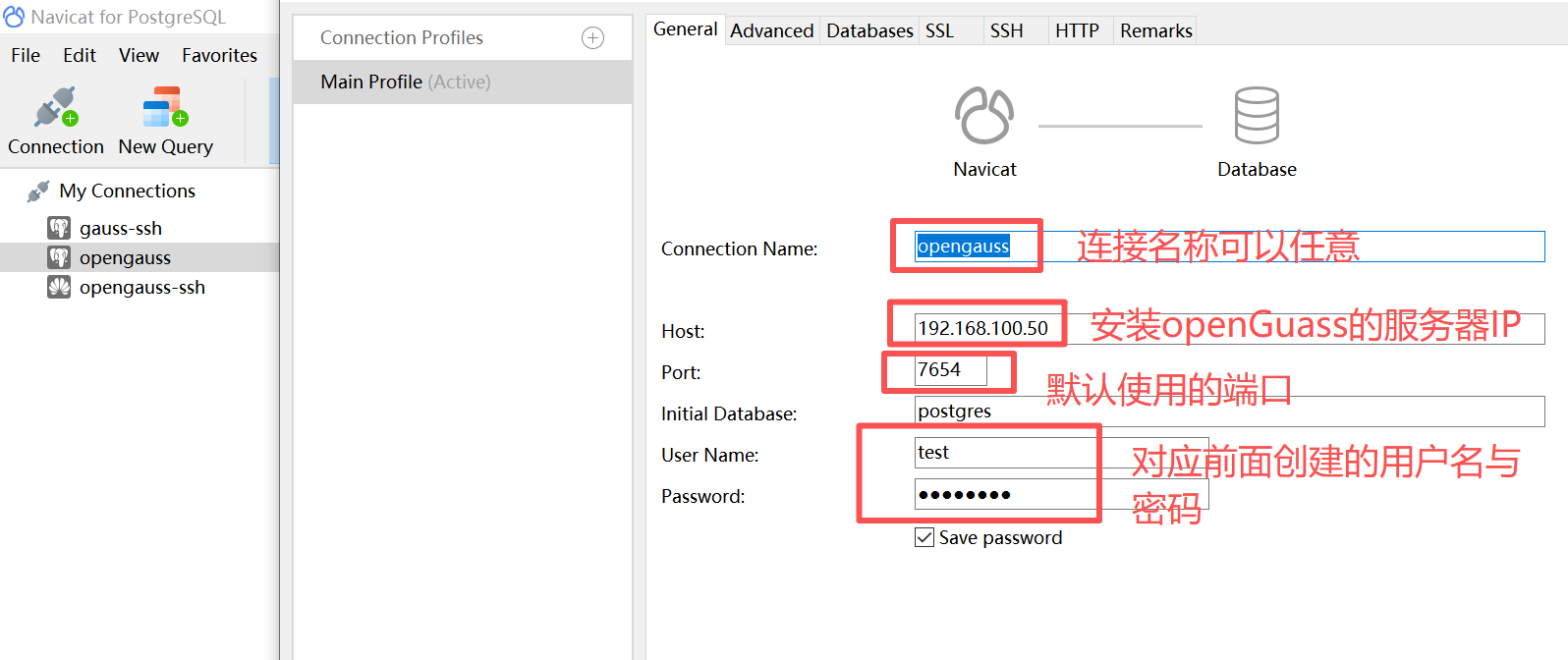Select the opengauss connection
This screenshot has width=1568, height=660.
click(140, 257)
